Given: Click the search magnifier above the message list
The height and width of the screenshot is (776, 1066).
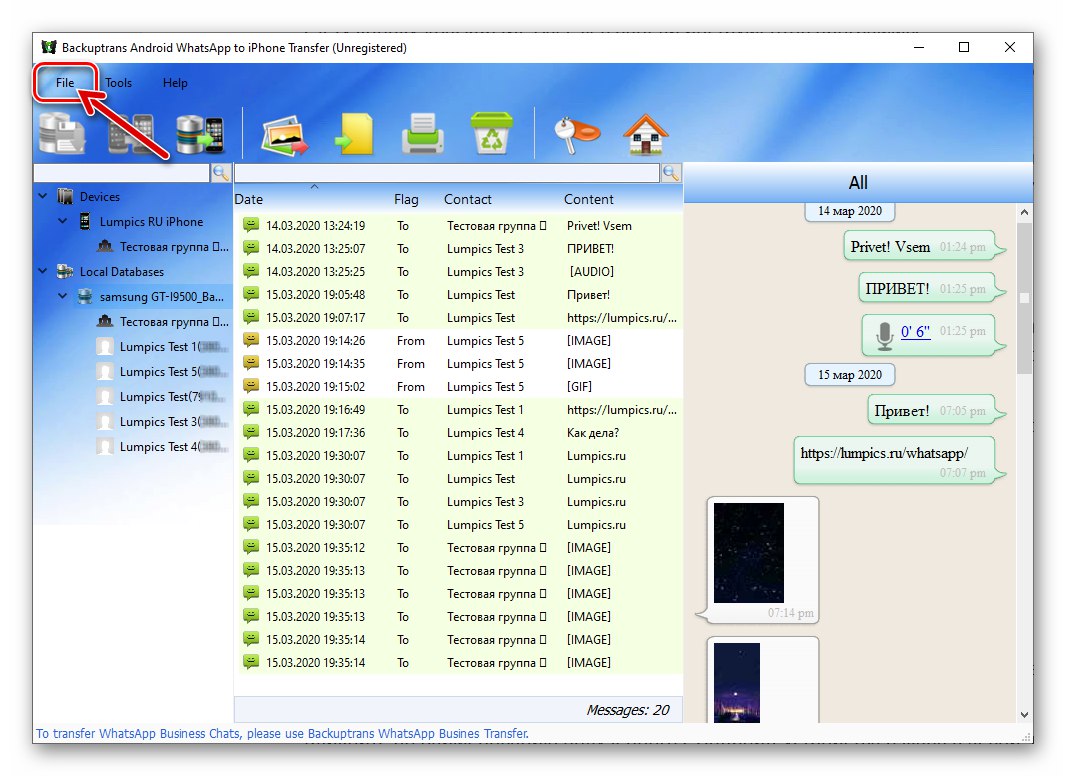Looking at the screenshot, I should tap(671, 173).
